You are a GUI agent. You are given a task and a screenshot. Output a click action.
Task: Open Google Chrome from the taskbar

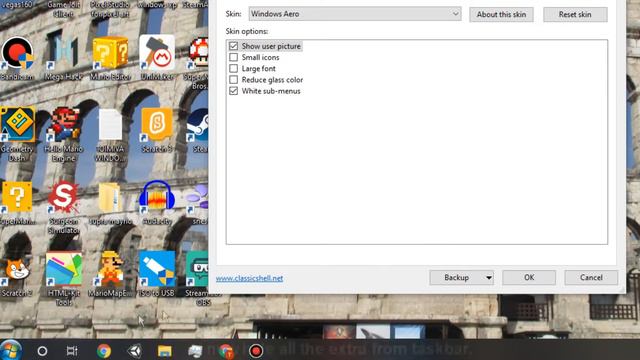(104, 351)
